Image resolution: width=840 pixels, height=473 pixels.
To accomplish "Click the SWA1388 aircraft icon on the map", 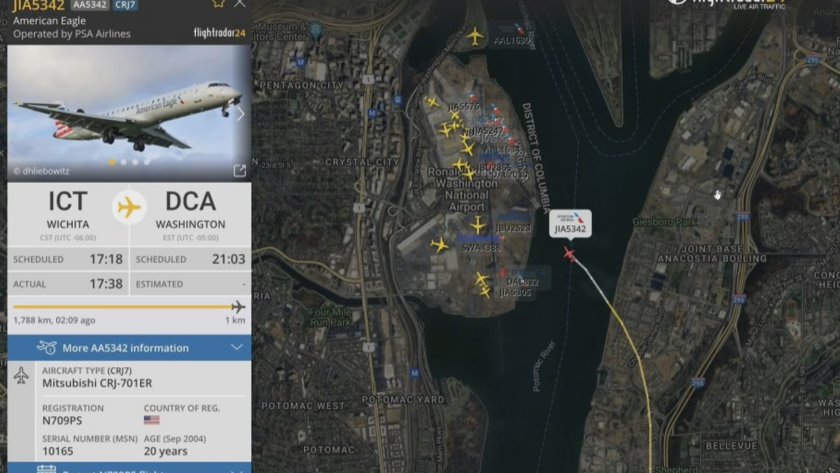I will 439,245.
